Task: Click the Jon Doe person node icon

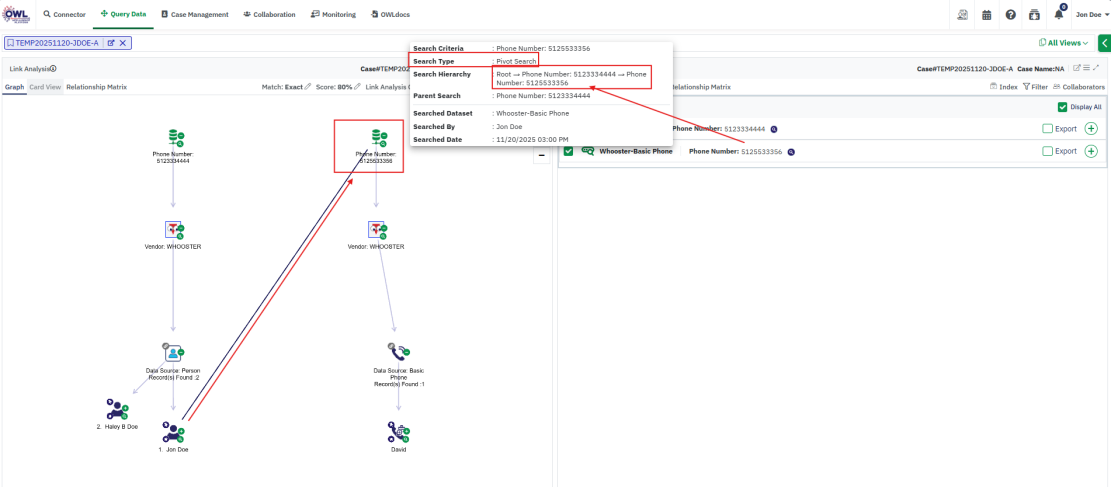Action: [x=173, y=433]
